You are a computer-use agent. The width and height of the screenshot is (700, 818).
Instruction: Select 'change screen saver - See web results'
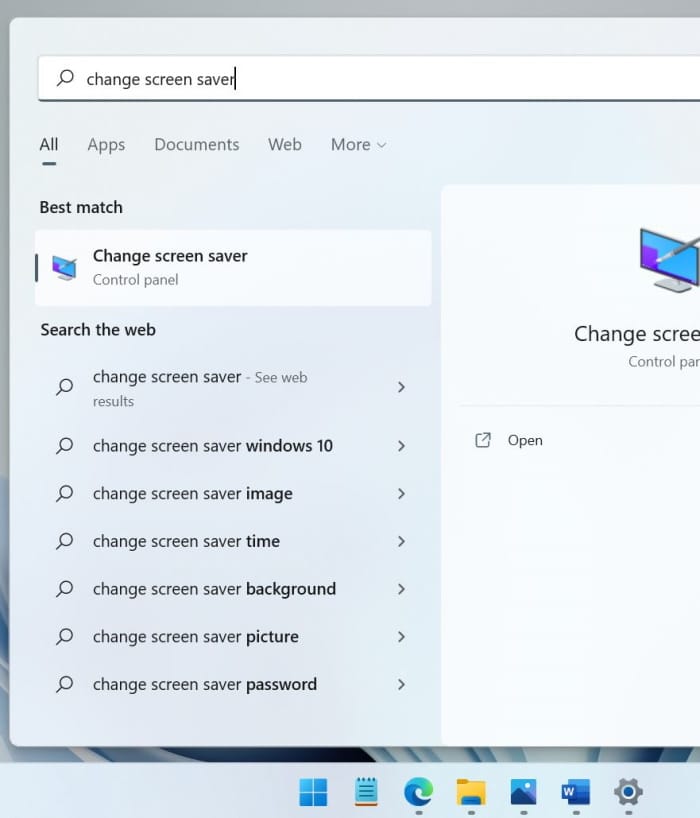pos(233,388)
